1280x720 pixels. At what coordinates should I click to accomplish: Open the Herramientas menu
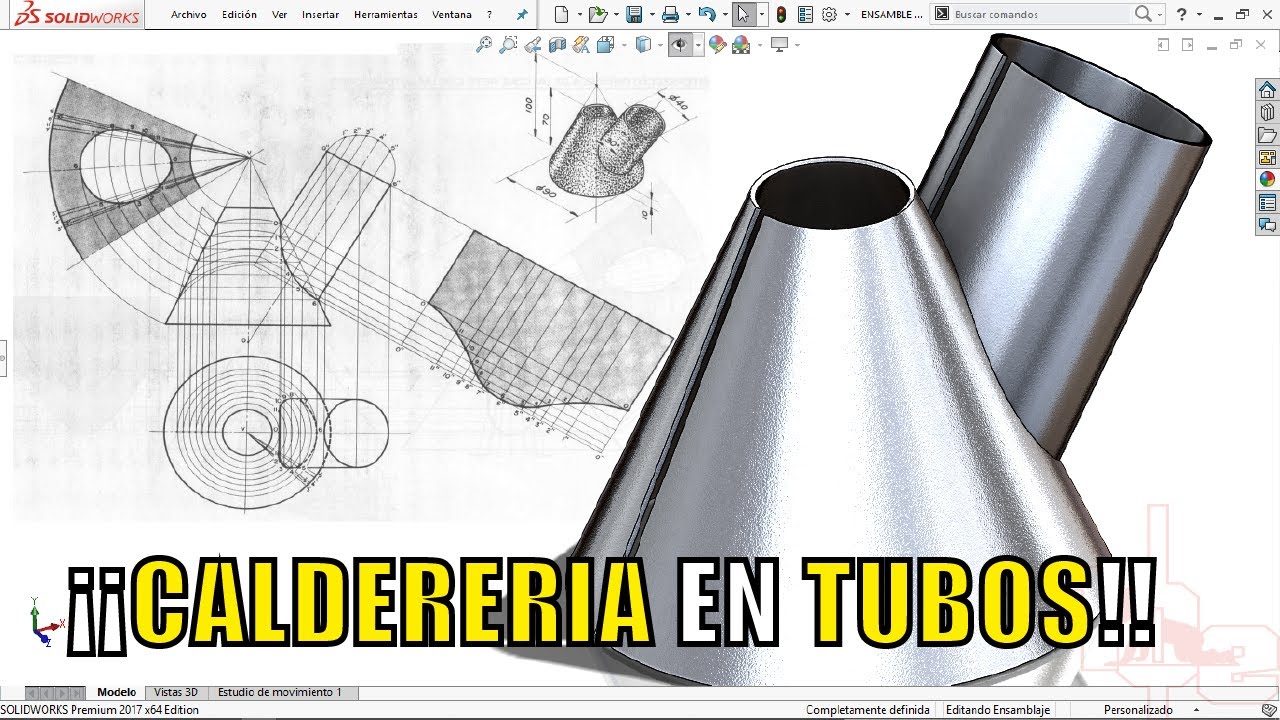[x=385, y=15]
